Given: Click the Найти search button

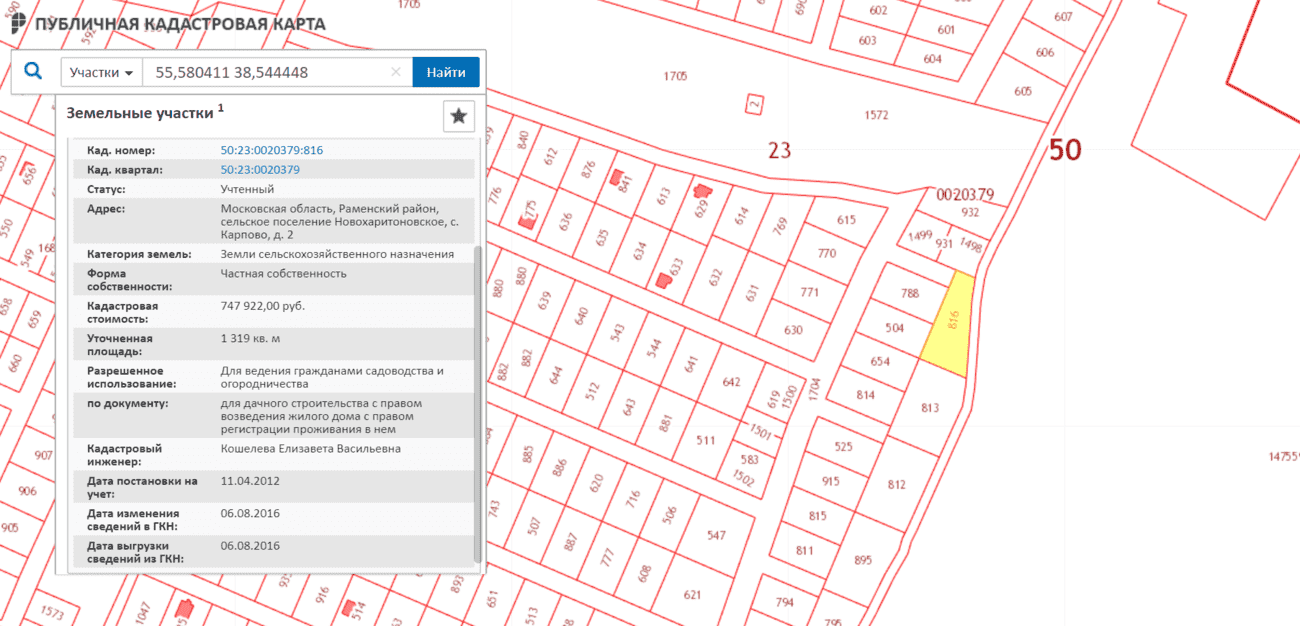Looking at the screenshot, I should [446, 72].
